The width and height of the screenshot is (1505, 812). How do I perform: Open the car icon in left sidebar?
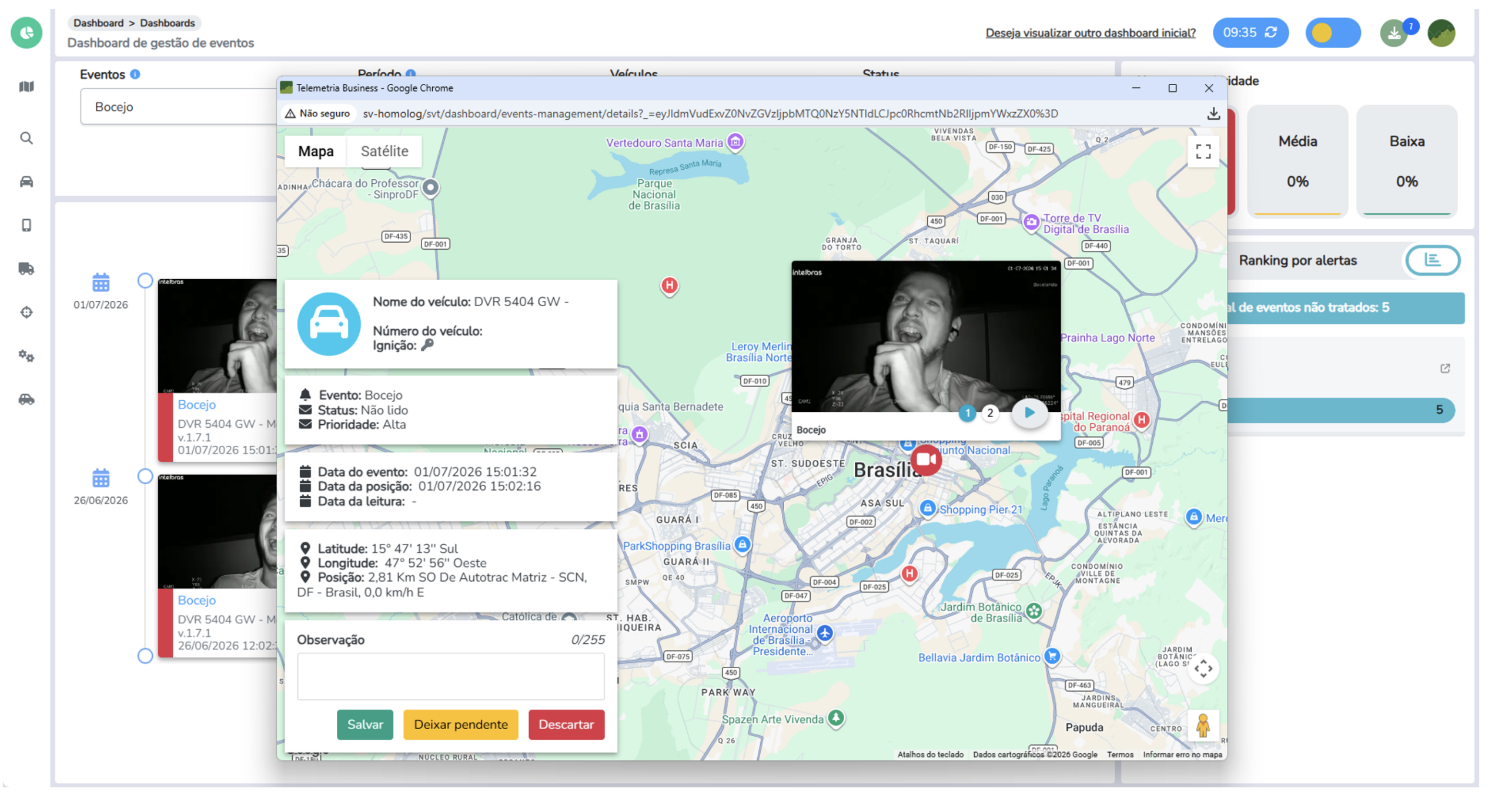point(26,181)
